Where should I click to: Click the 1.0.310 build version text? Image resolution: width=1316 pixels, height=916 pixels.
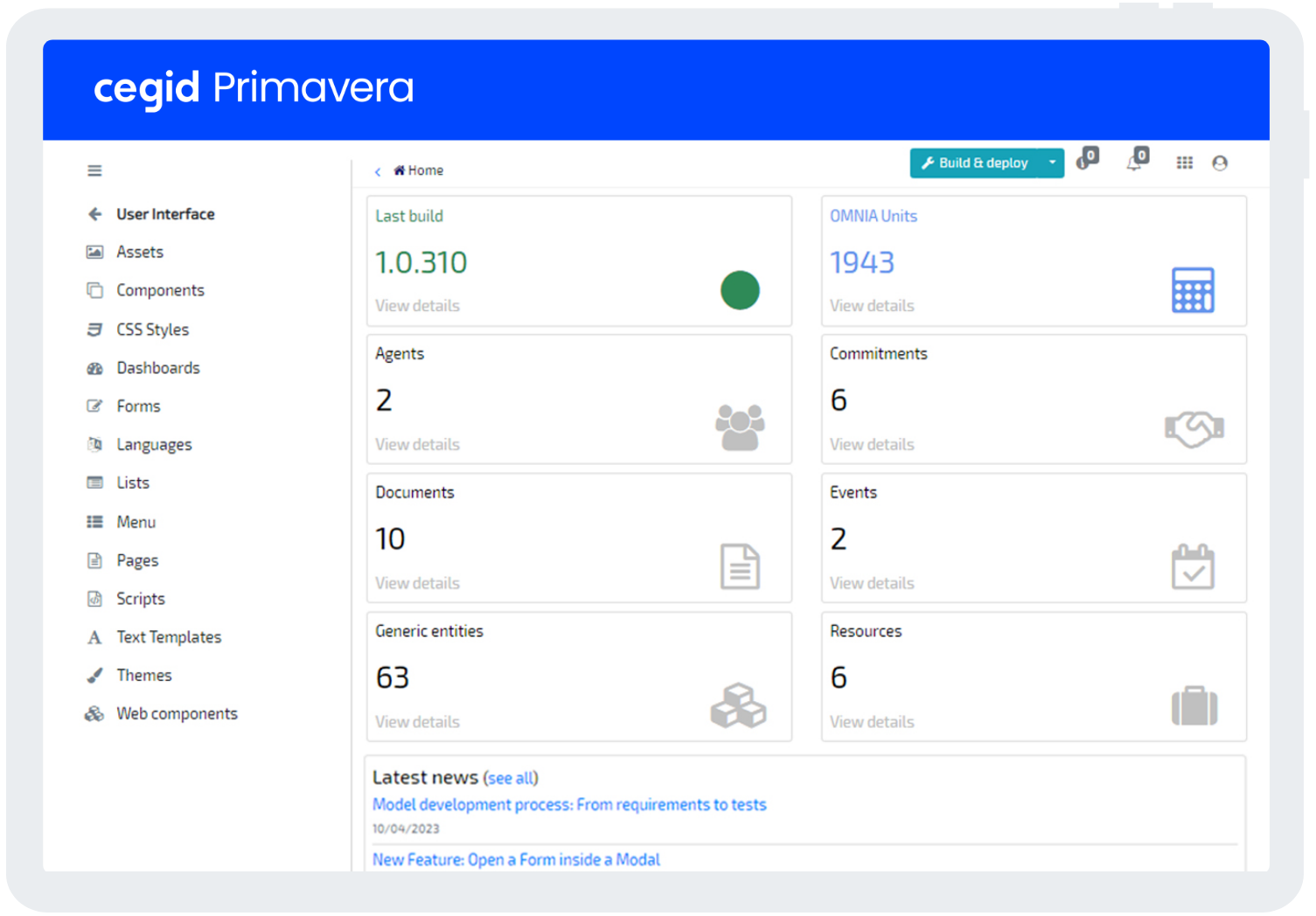(x=421, y=262)
